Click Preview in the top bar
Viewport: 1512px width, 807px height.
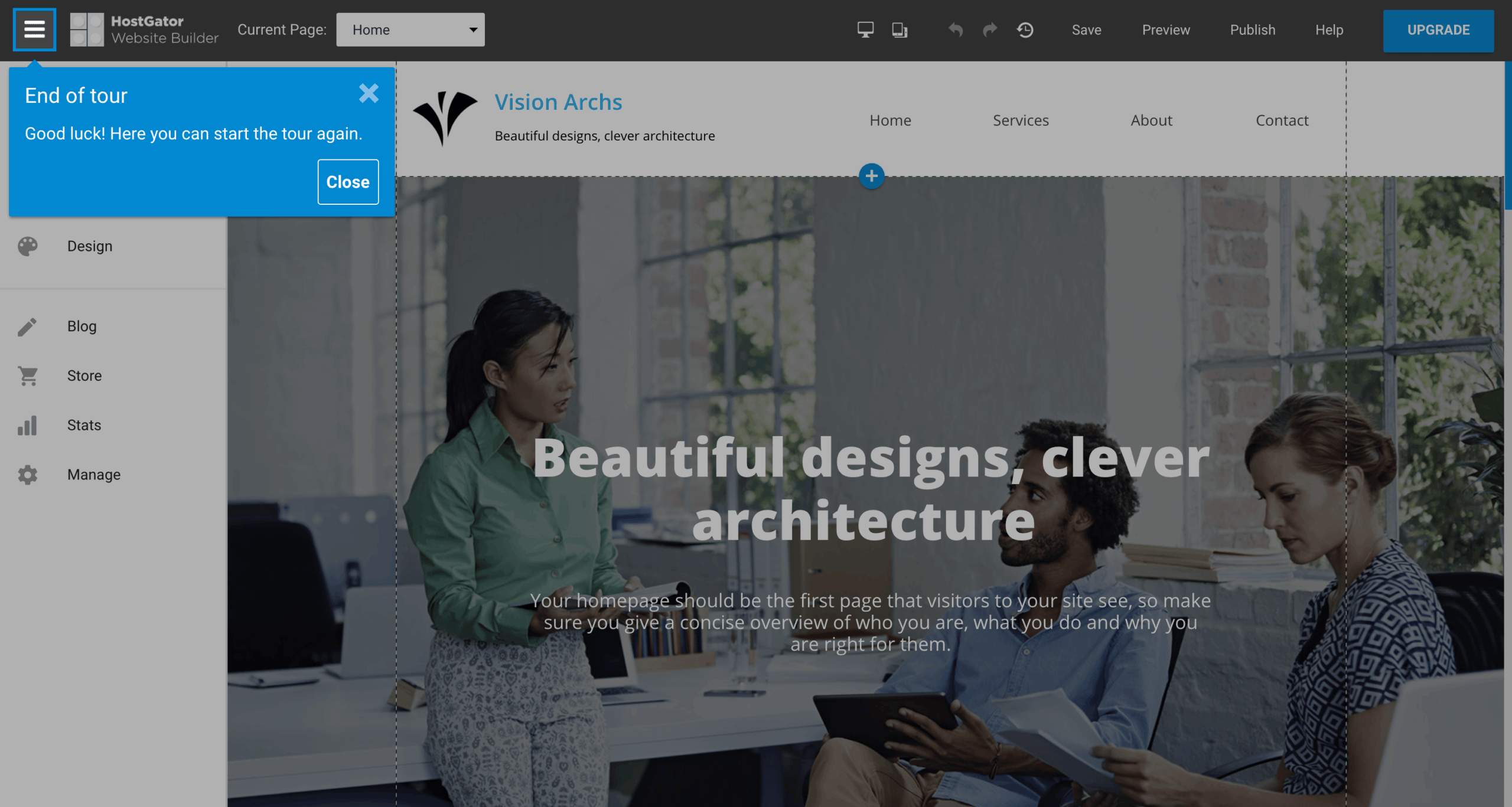pyautogui.click(x=1166, y=30)
